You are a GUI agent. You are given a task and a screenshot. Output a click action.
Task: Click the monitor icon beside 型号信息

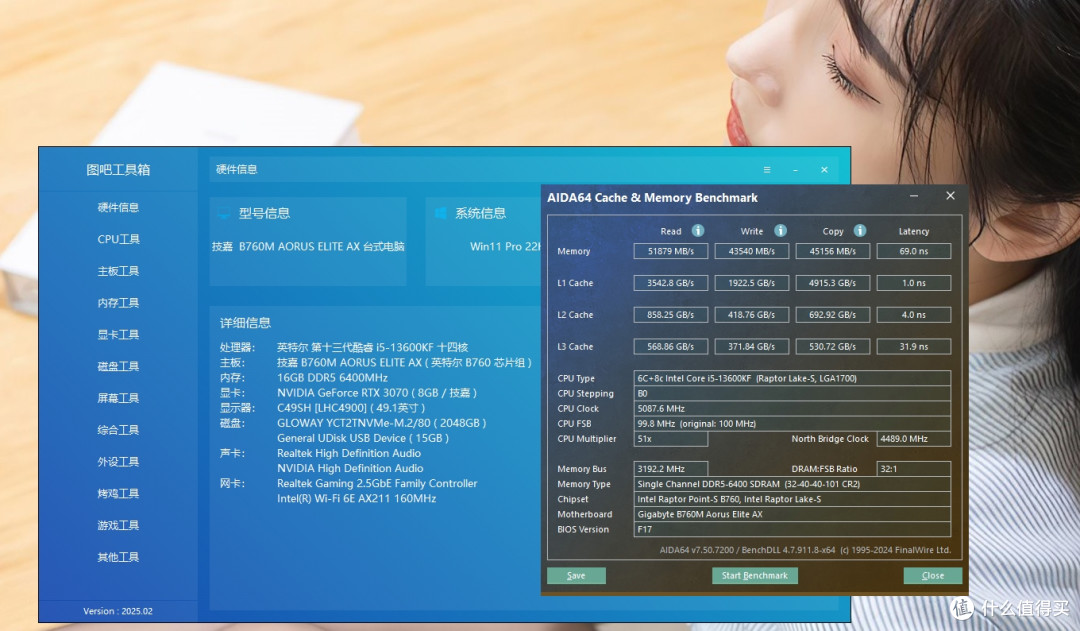[x=224, y=214]
